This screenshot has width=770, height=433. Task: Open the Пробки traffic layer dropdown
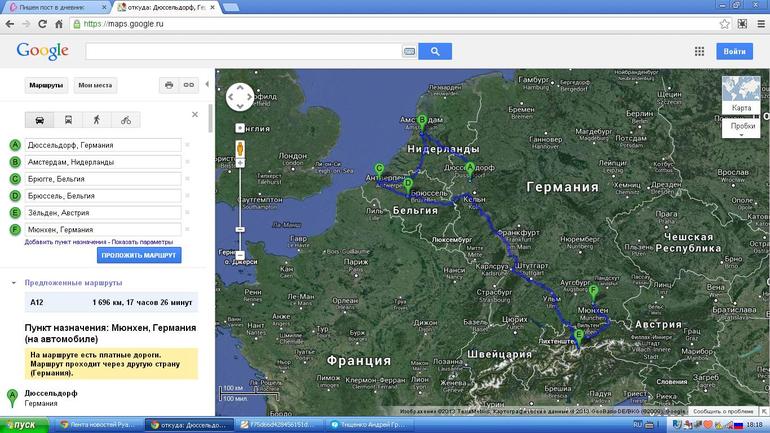[741, 129]
